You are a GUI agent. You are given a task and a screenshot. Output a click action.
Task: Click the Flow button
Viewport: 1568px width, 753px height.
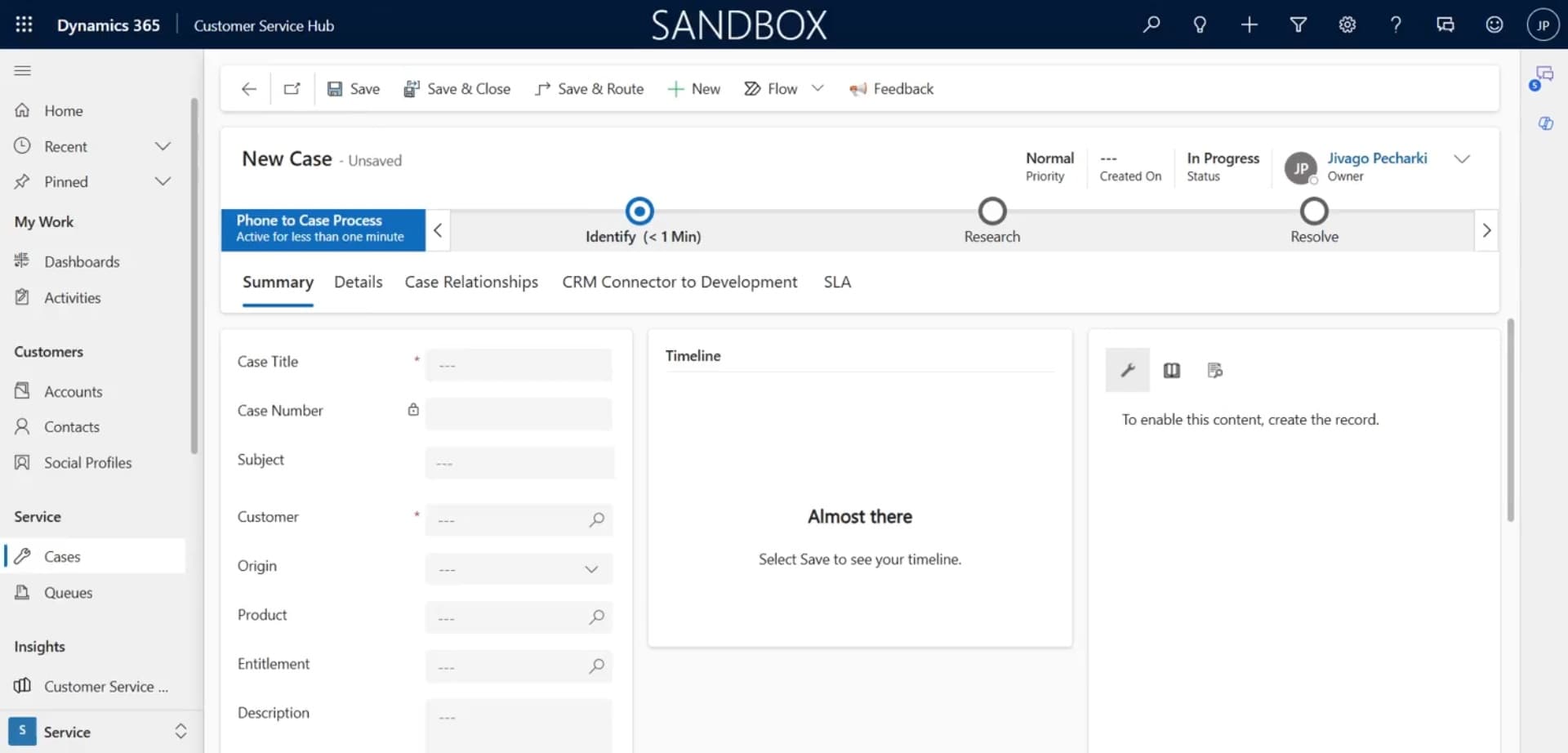(x=770, y=89)
